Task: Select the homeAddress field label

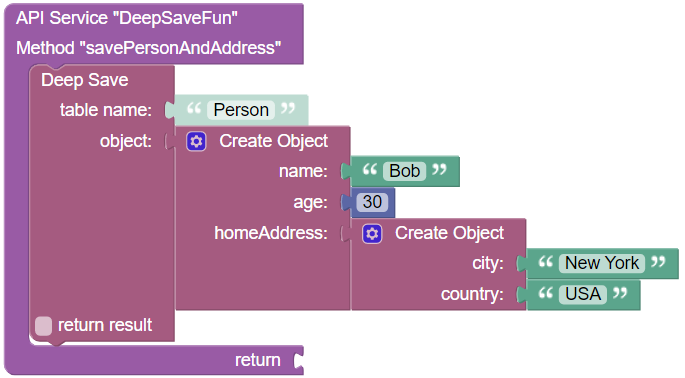Action: coord(271,233)
